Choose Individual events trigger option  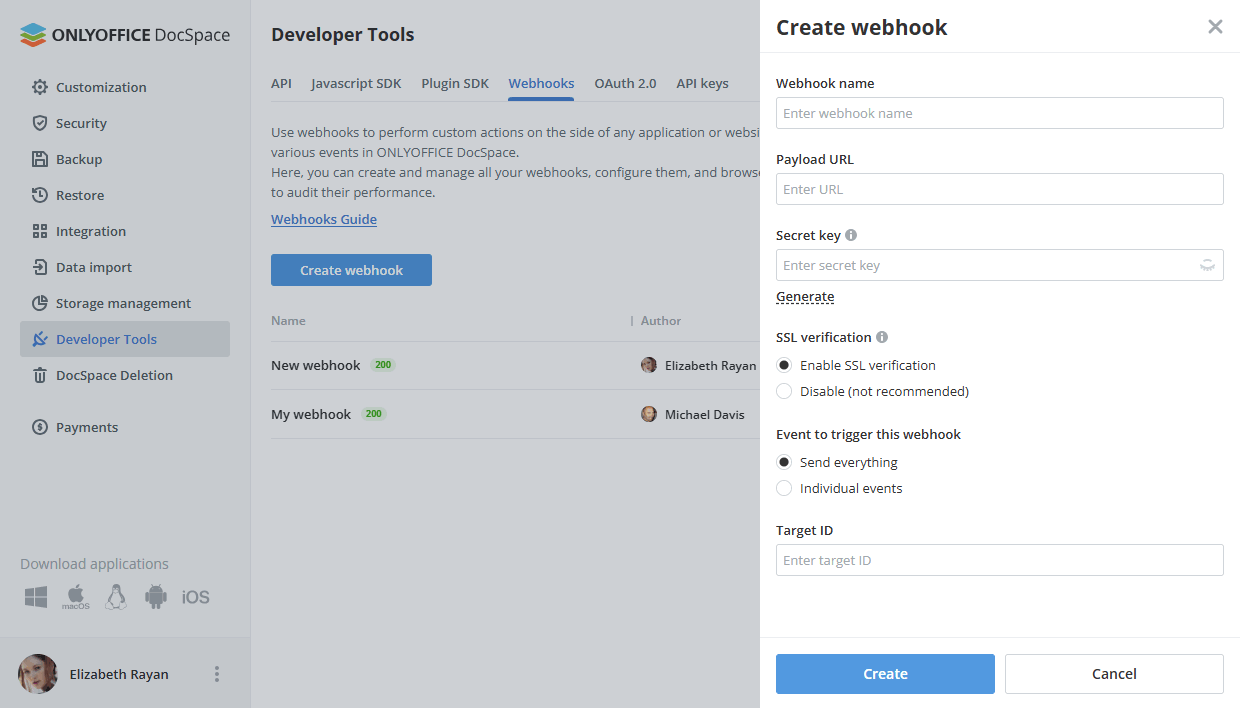click(784, 488)
